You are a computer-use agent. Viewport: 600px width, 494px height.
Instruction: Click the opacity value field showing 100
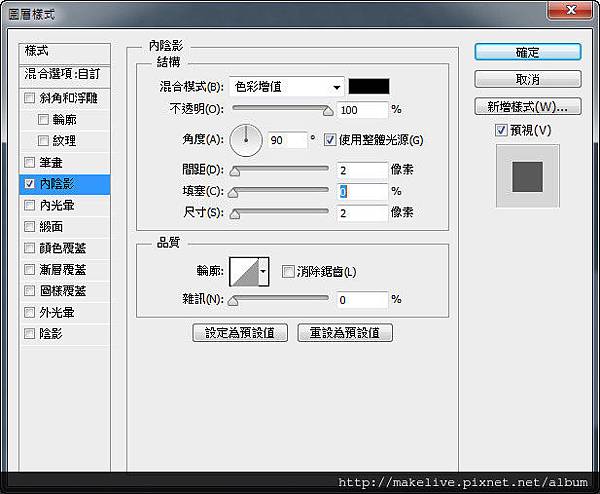pyautogui.click(x=362, y=110)
